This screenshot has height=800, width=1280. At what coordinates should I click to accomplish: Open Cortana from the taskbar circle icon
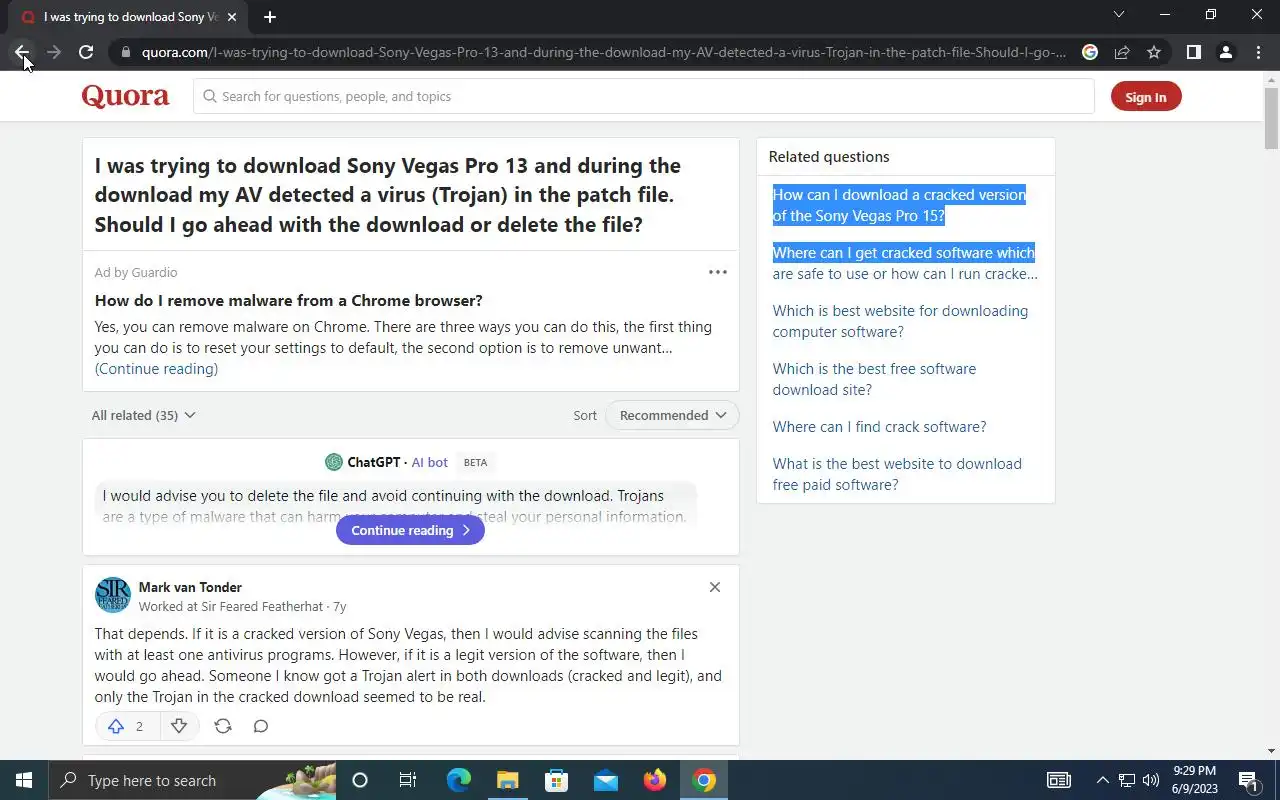[x=360, y=780]
